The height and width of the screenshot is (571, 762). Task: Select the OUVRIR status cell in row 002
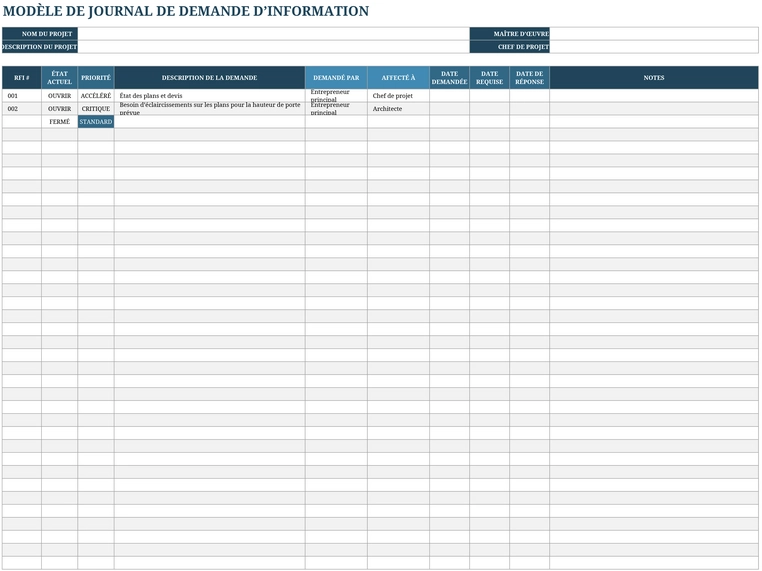pyautogui.click(x=59, y=109)
